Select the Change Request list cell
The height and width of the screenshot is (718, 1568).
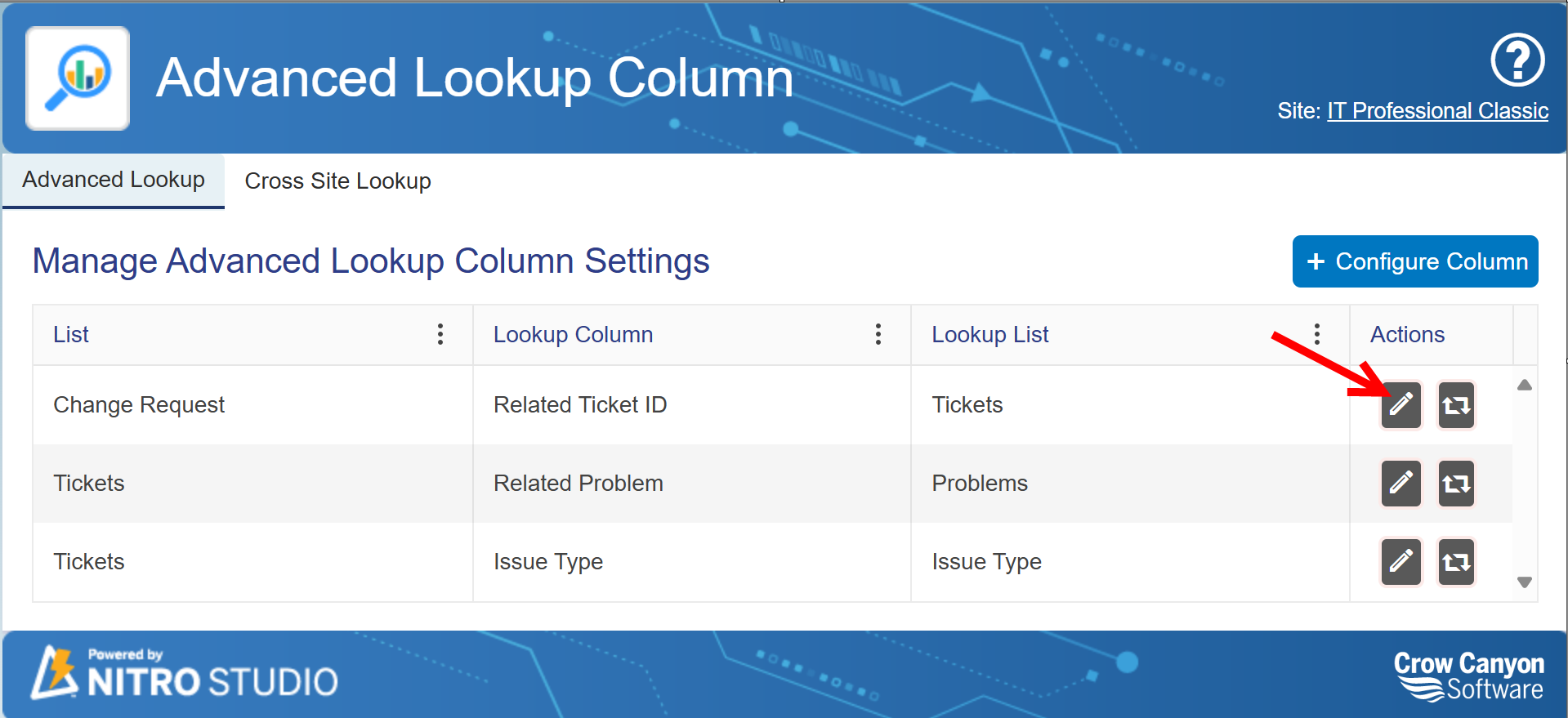coord(252,404)
